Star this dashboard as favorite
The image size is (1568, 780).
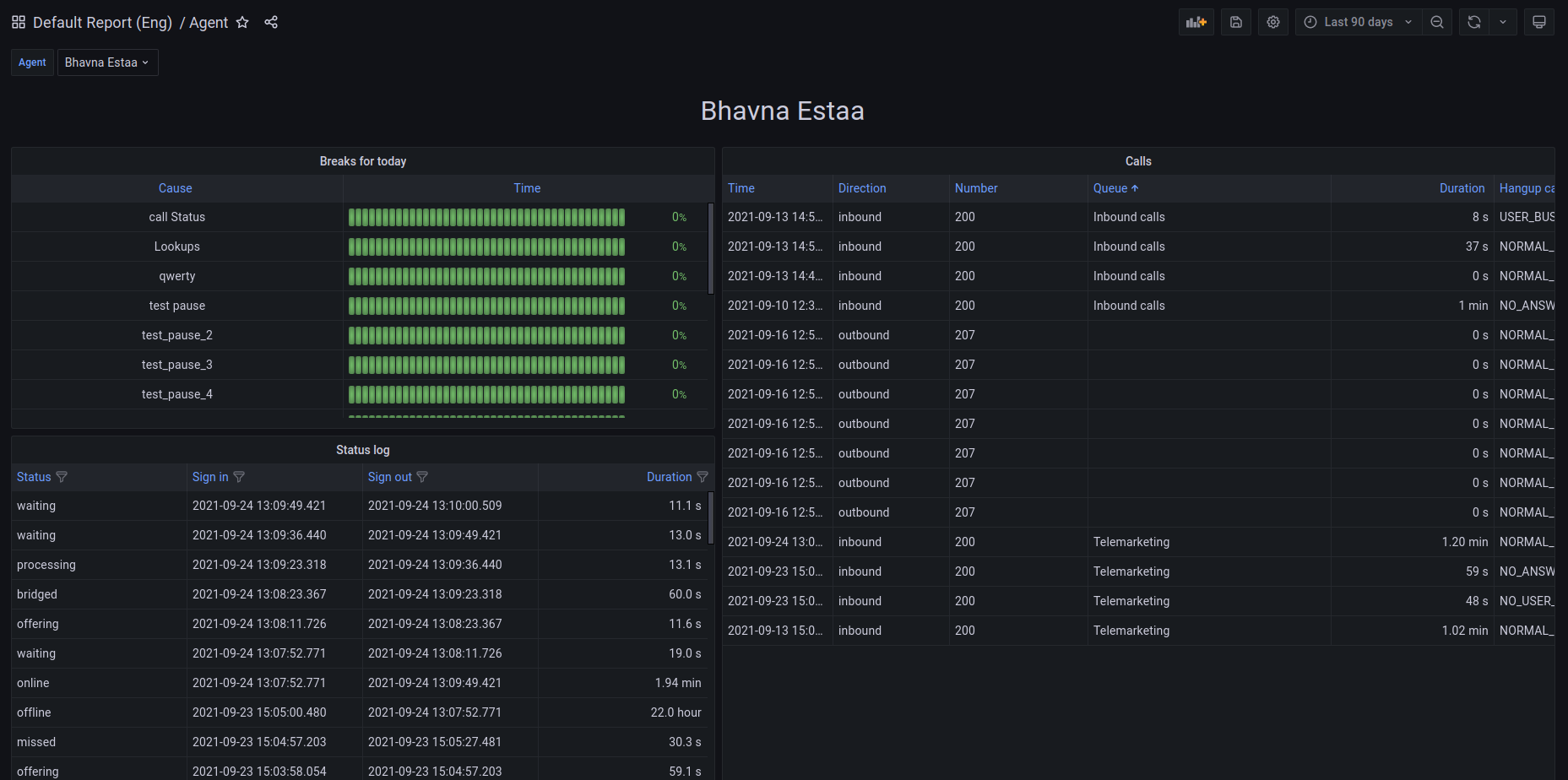pos(242,22)
